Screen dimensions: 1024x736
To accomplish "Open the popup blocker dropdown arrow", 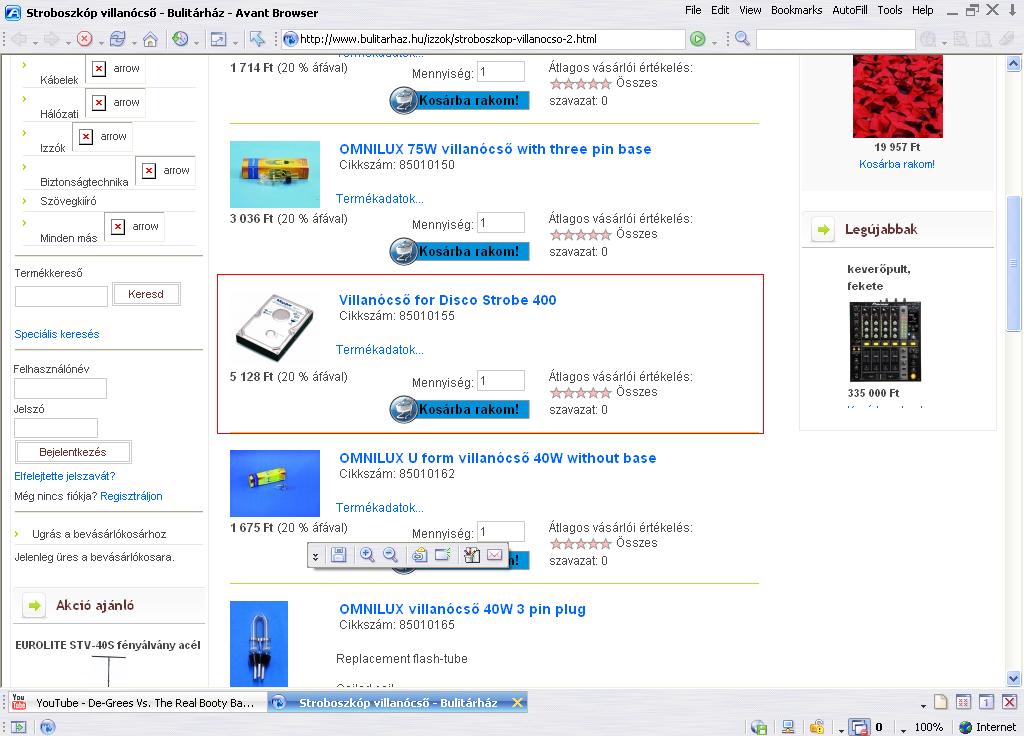I will 842,729.
